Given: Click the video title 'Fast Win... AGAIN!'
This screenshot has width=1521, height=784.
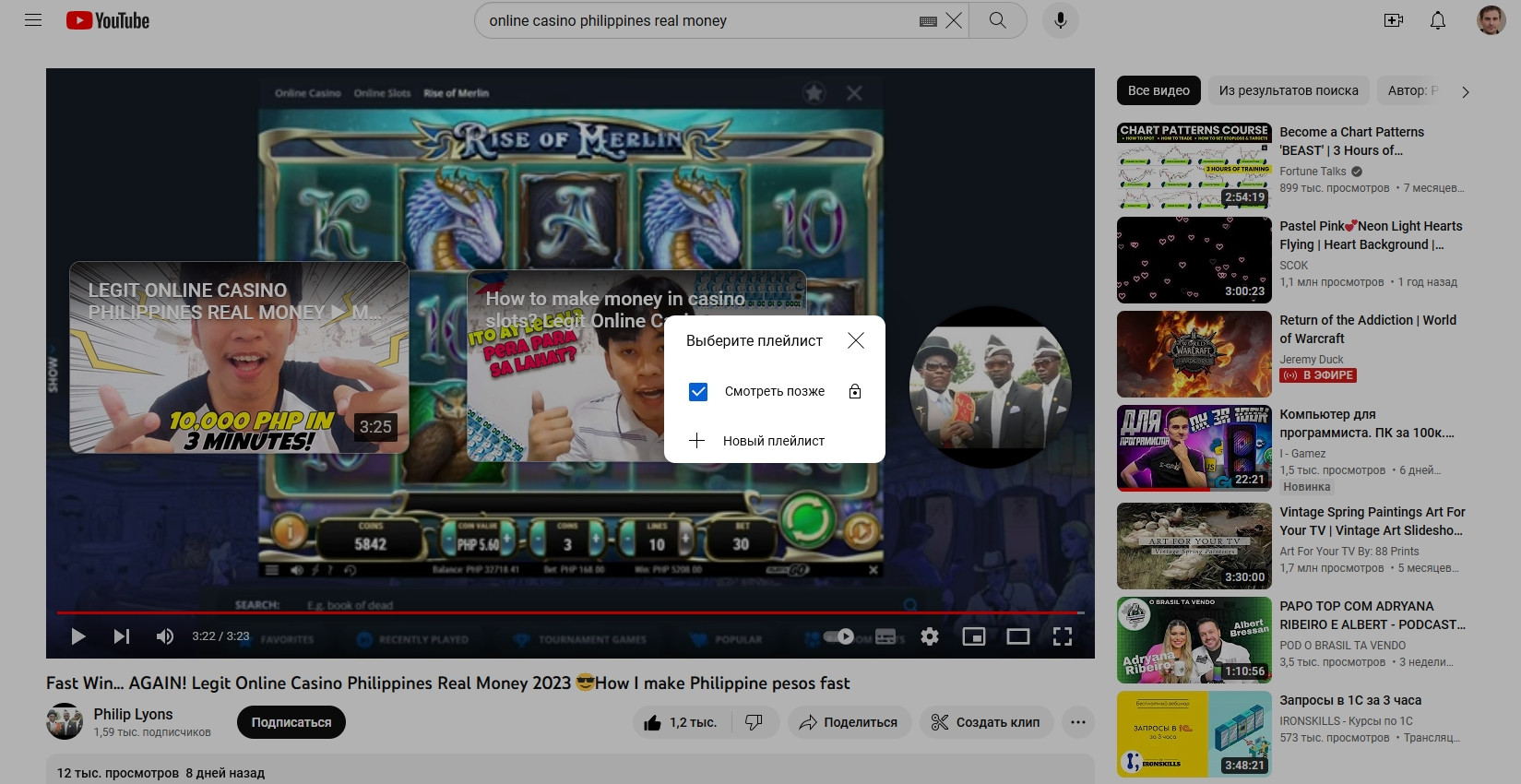Looking at the screenshot, I should point(448,683).
